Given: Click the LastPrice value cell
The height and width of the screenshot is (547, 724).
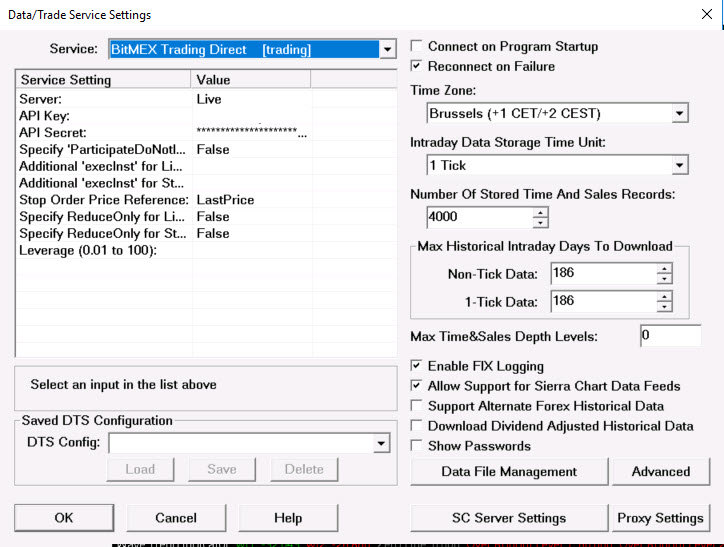Looking at the screenshot, I should 252,200.
